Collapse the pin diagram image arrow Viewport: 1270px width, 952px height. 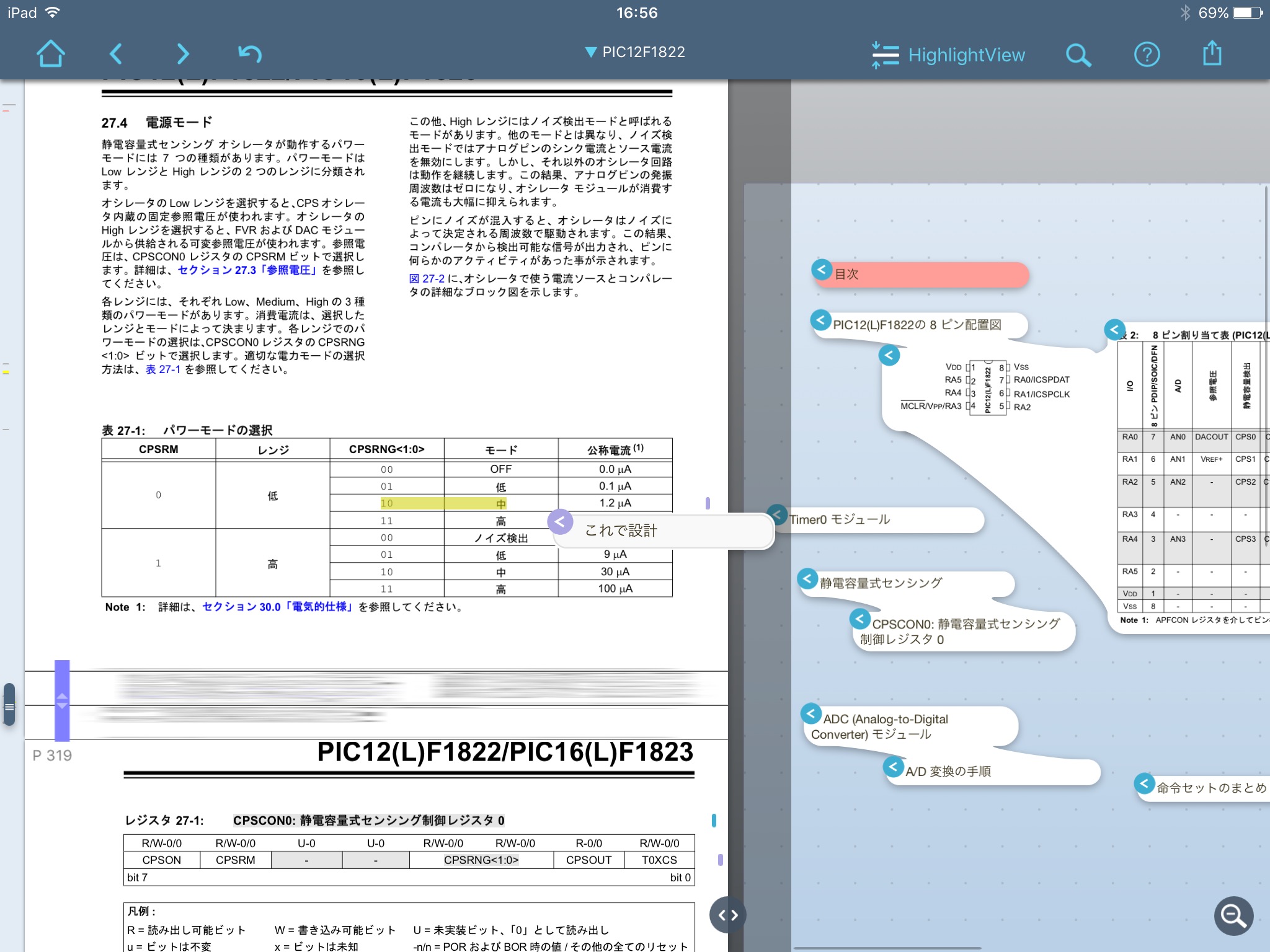889,355
